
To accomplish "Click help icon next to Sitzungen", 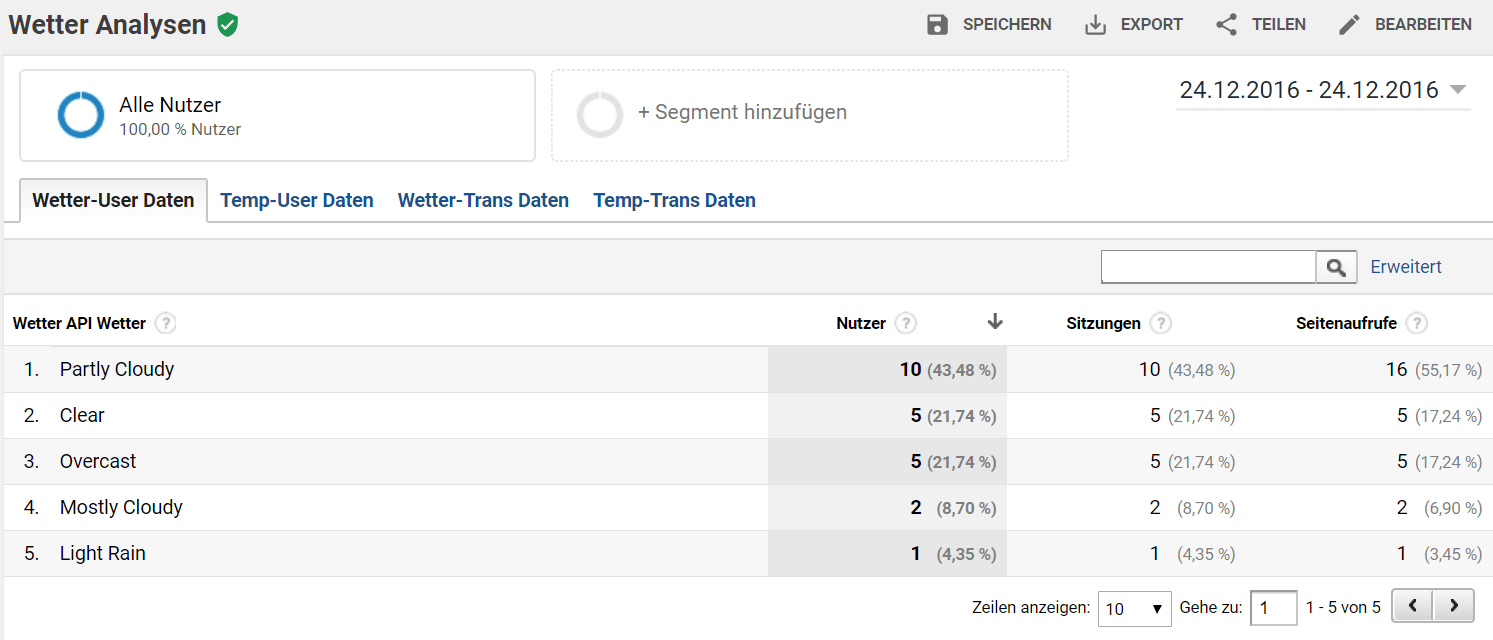I will [1161, 323].
